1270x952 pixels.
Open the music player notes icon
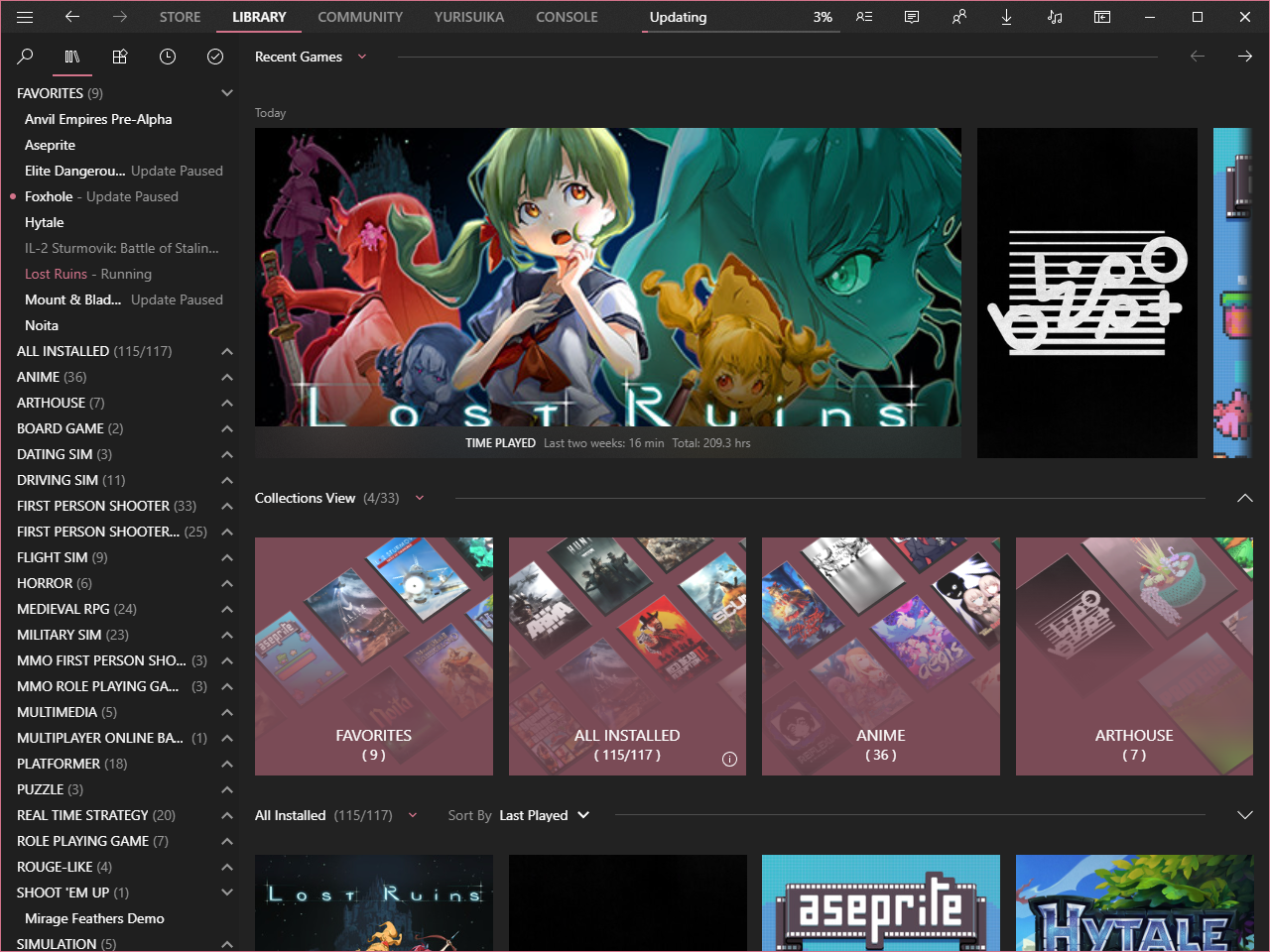(x=1055, y=17)
